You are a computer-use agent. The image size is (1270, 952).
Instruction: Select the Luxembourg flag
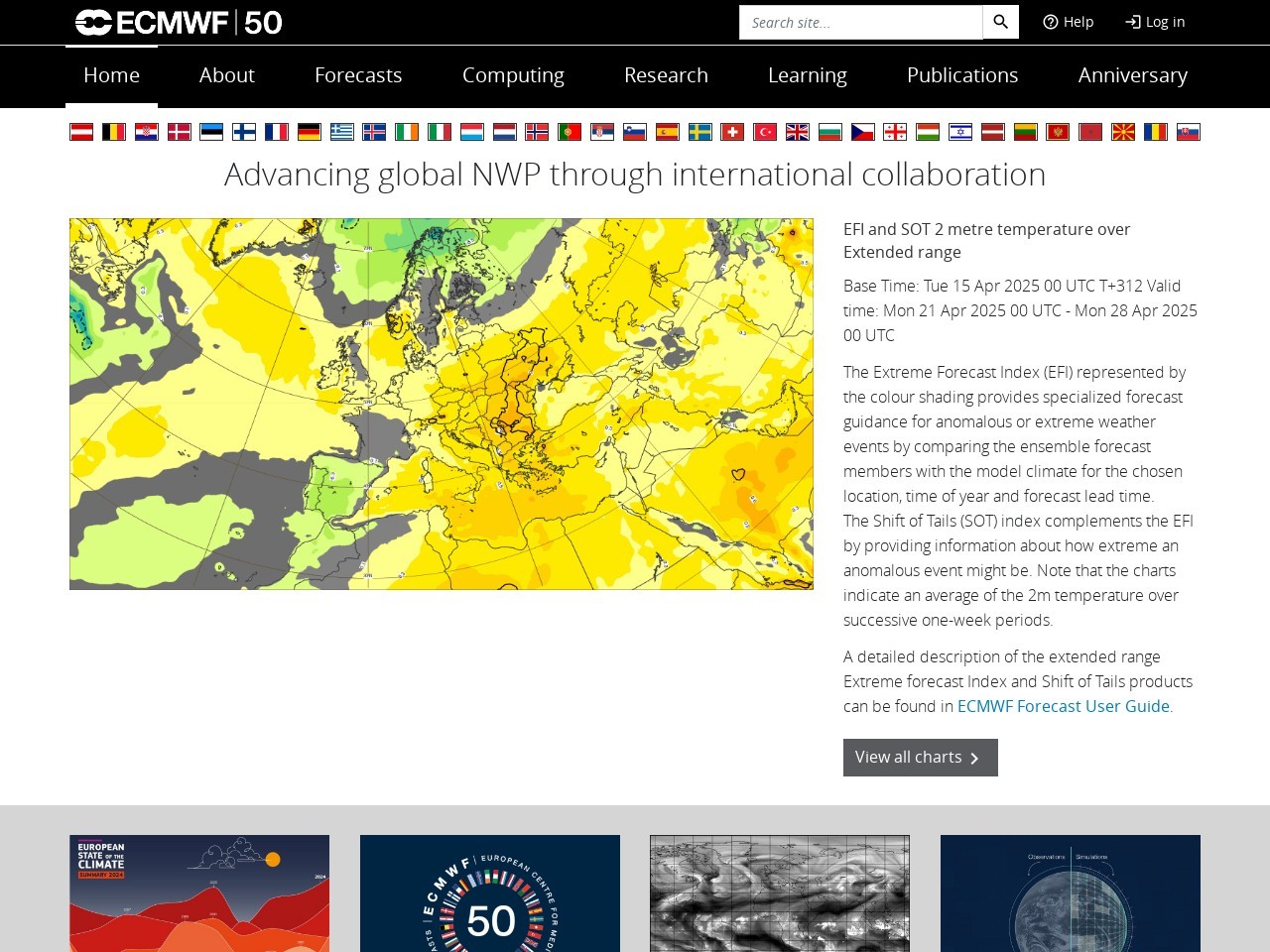472,132
